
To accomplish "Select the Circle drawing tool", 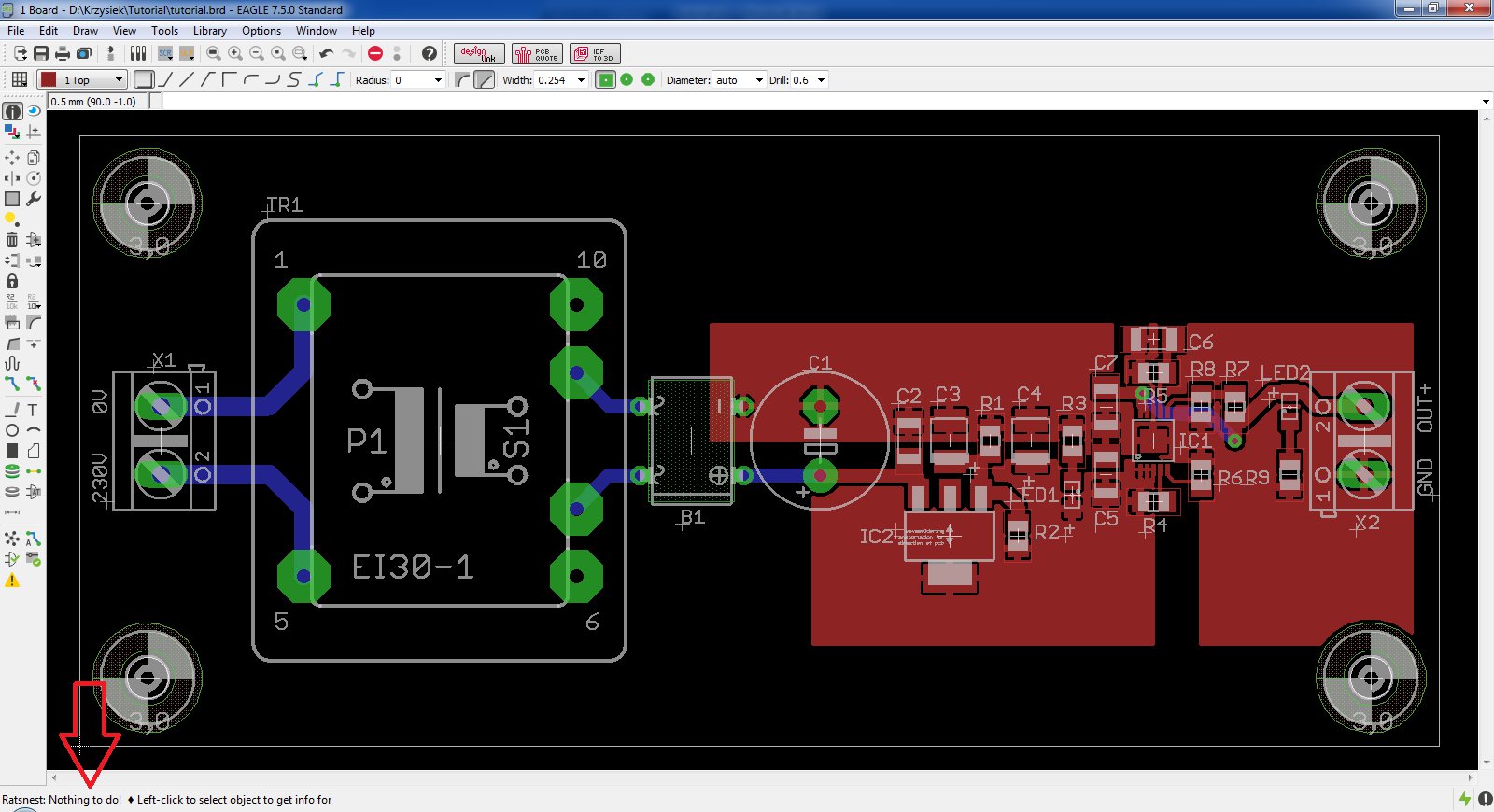I will pyautogui.click(x=12, y=430).
